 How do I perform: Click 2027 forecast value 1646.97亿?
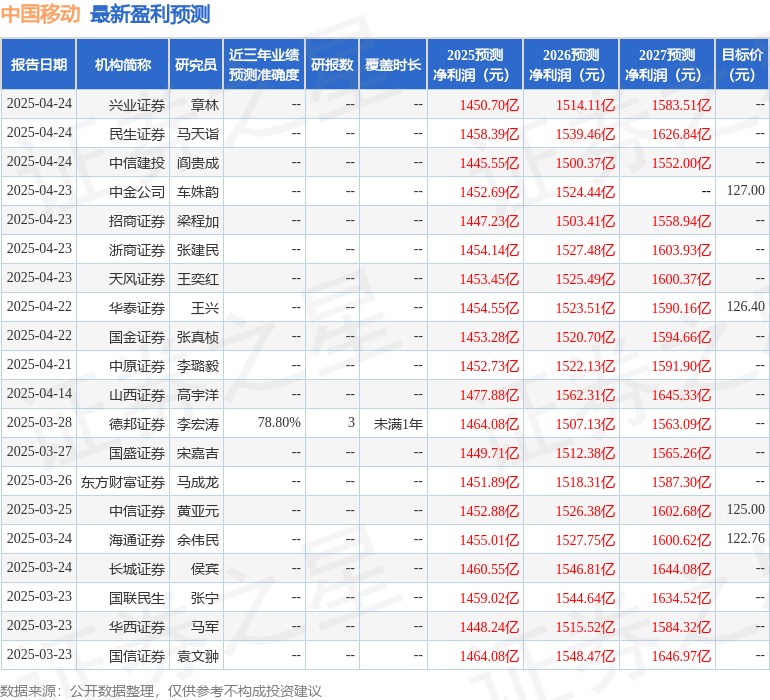tap(681, 656)
